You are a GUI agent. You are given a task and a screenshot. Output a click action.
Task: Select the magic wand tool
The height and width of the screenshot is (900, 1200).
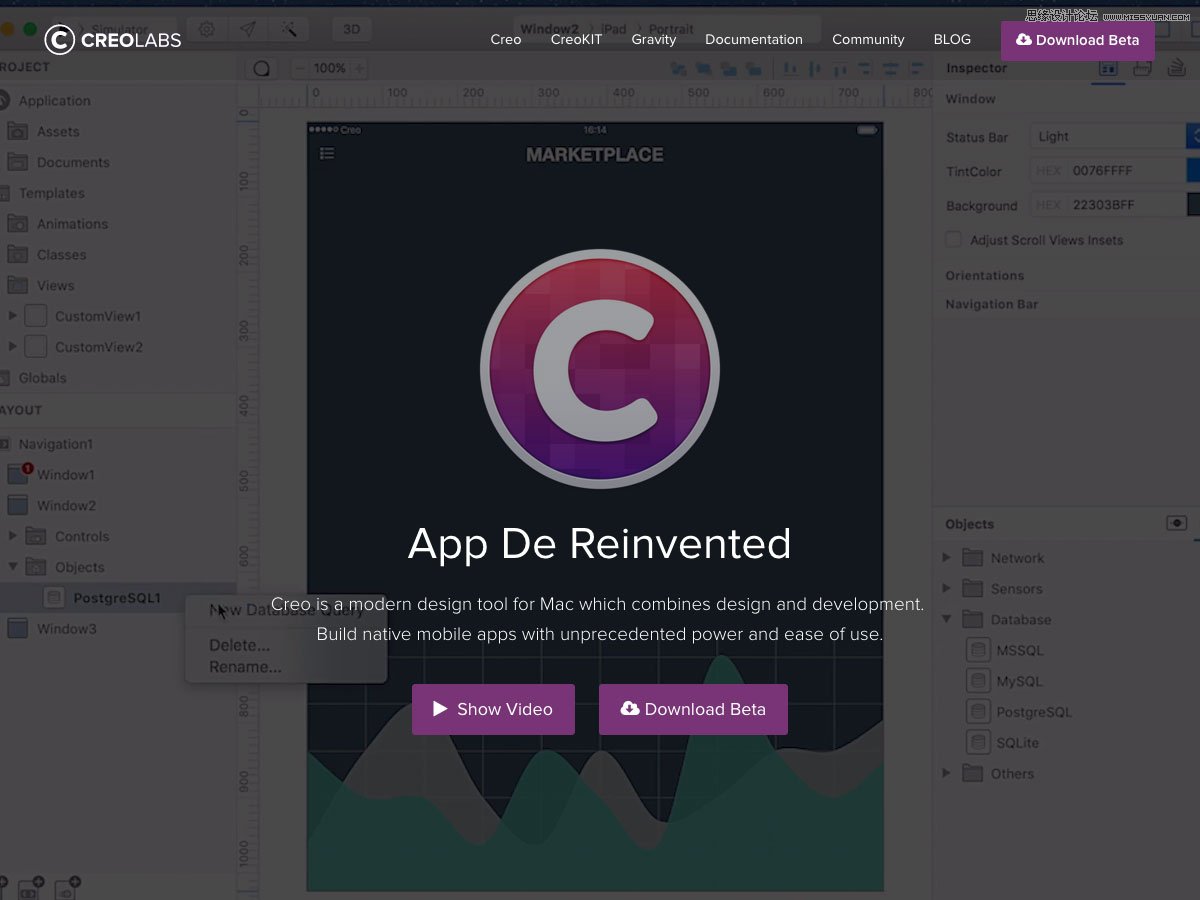pos(288,29)
